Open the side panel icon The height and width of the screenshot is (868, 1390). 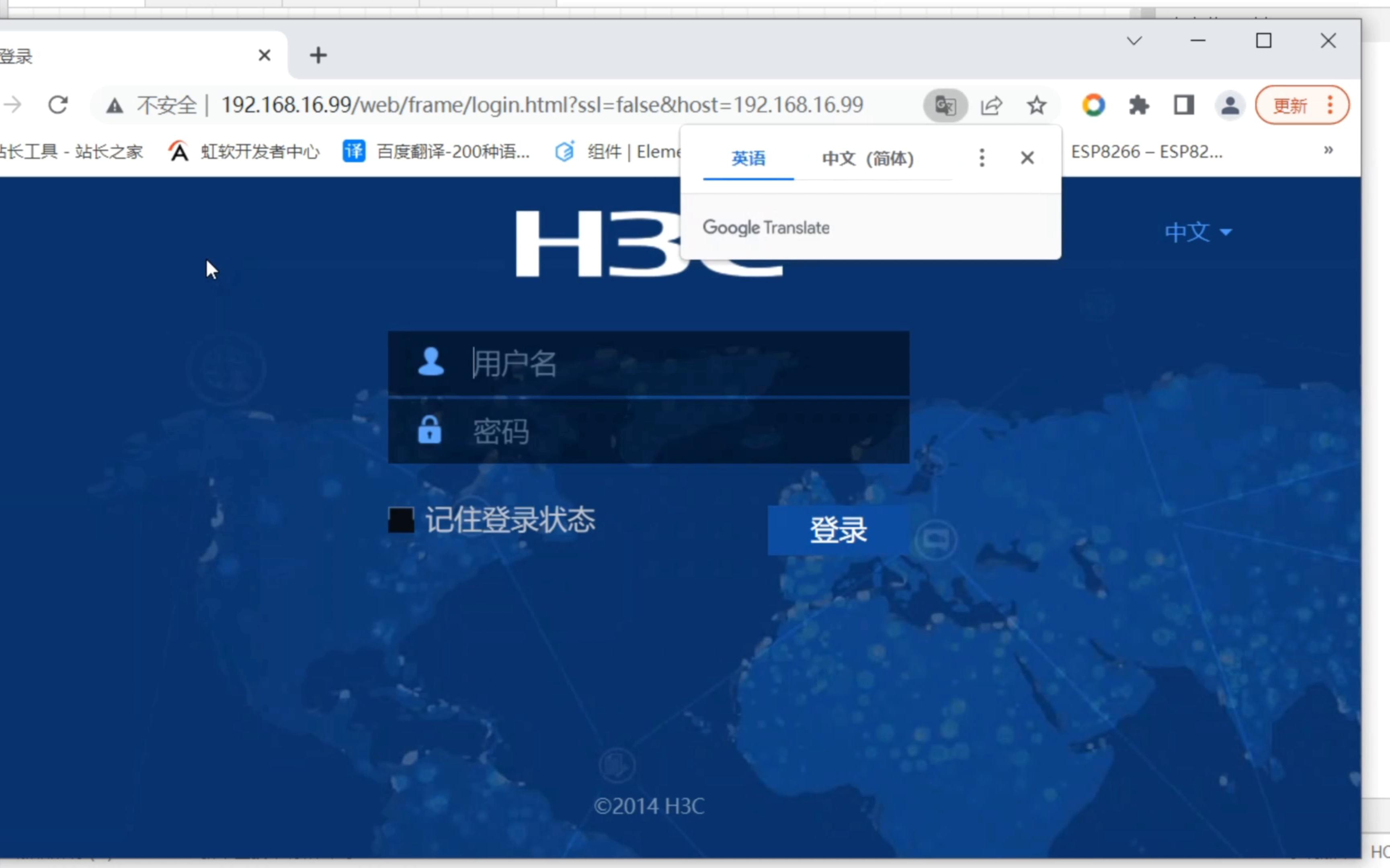(1183, 105)
